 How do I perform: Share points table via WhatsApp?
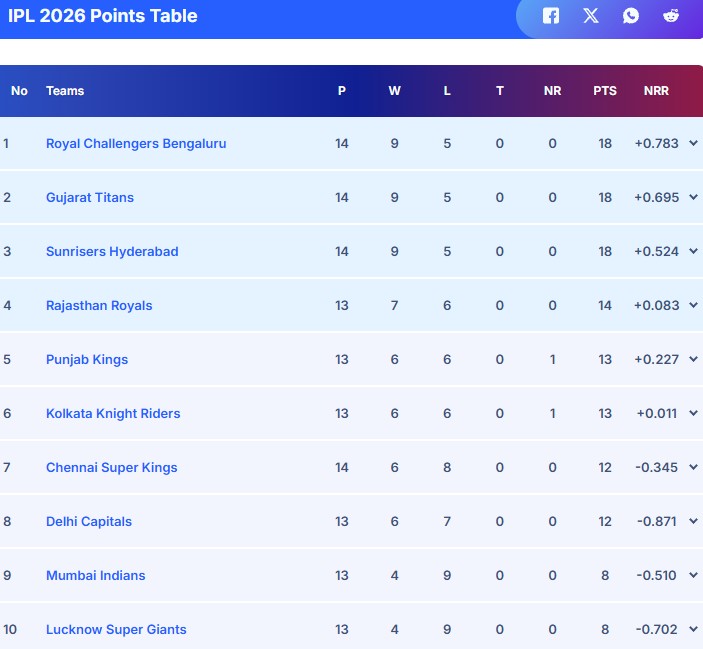point(630,16)
